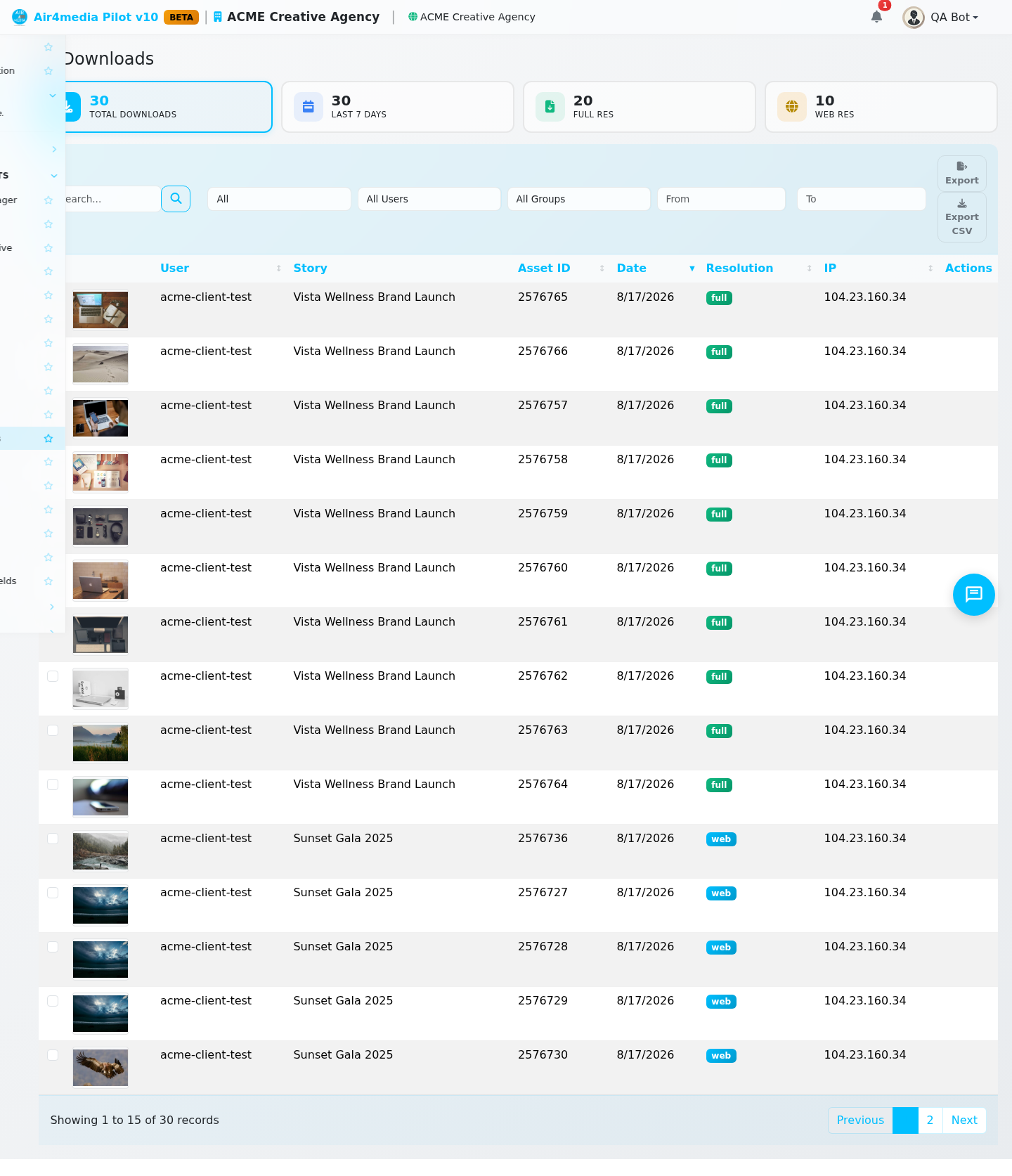Screen dimensions: 1012x1176
Task: Click the Previous page button
Action: 860,1120
